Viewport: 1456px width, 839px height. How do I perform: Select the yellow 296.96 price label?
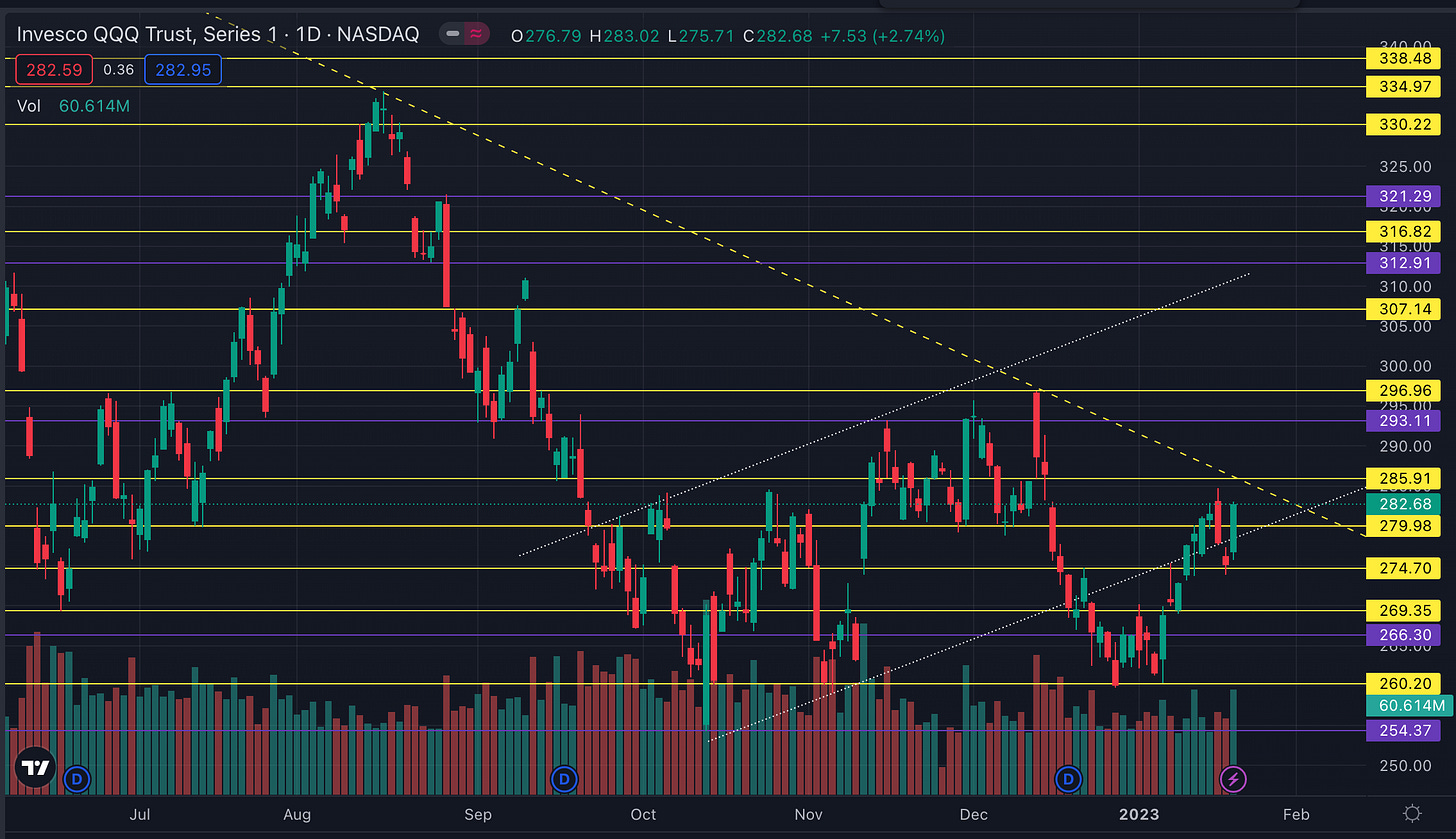[1405, 390]
